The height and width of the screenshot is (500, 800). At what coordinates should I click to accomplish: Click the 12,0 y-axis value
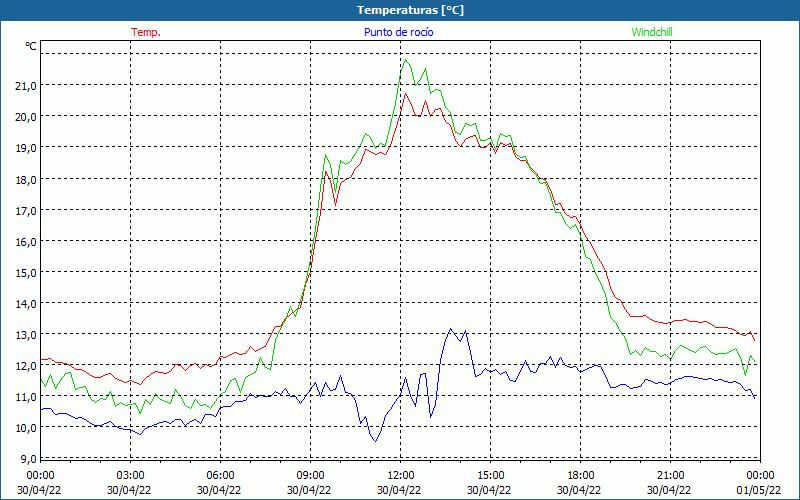coord(26,366)
